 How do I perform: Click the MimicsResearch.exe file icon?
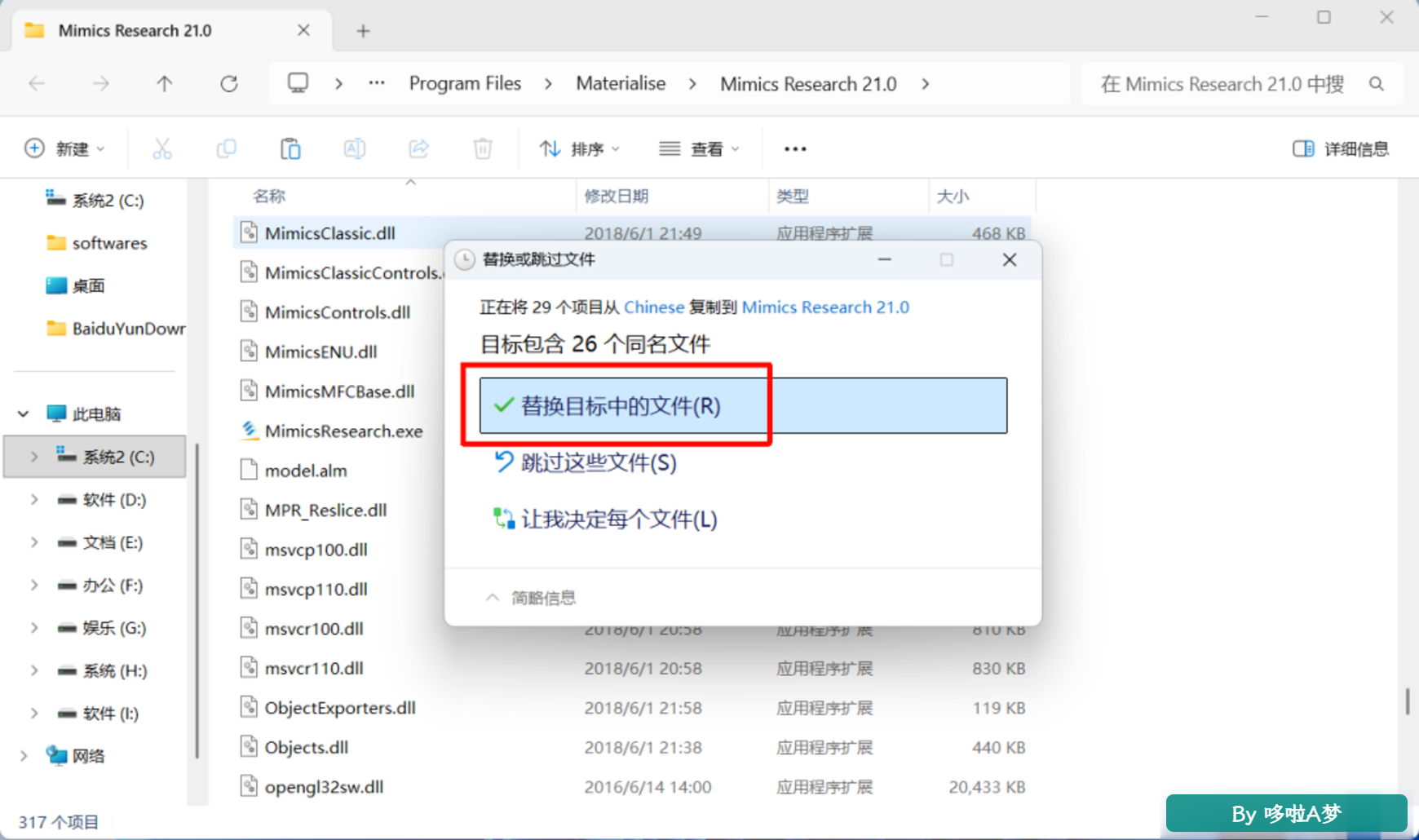click(x=250, y=430)
